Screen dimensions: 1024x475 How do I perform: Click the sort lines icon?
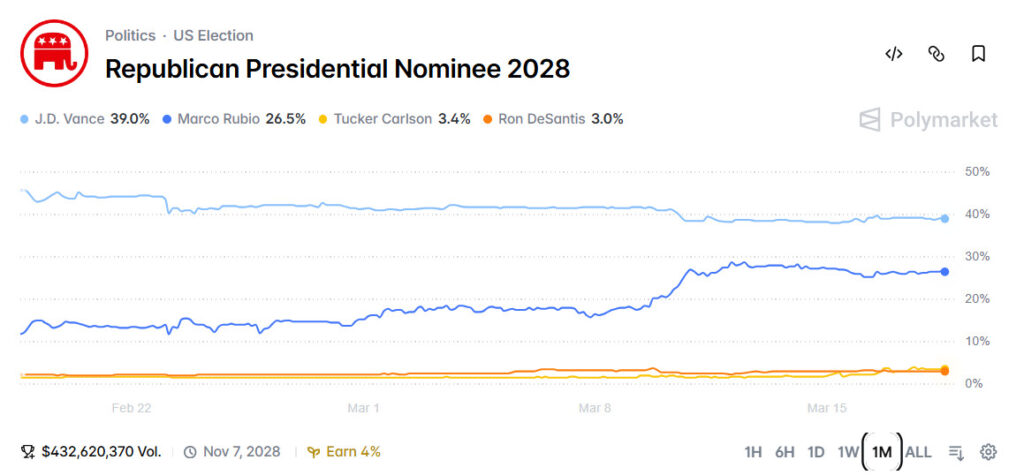pyautogui.click(x=956, y=452)
